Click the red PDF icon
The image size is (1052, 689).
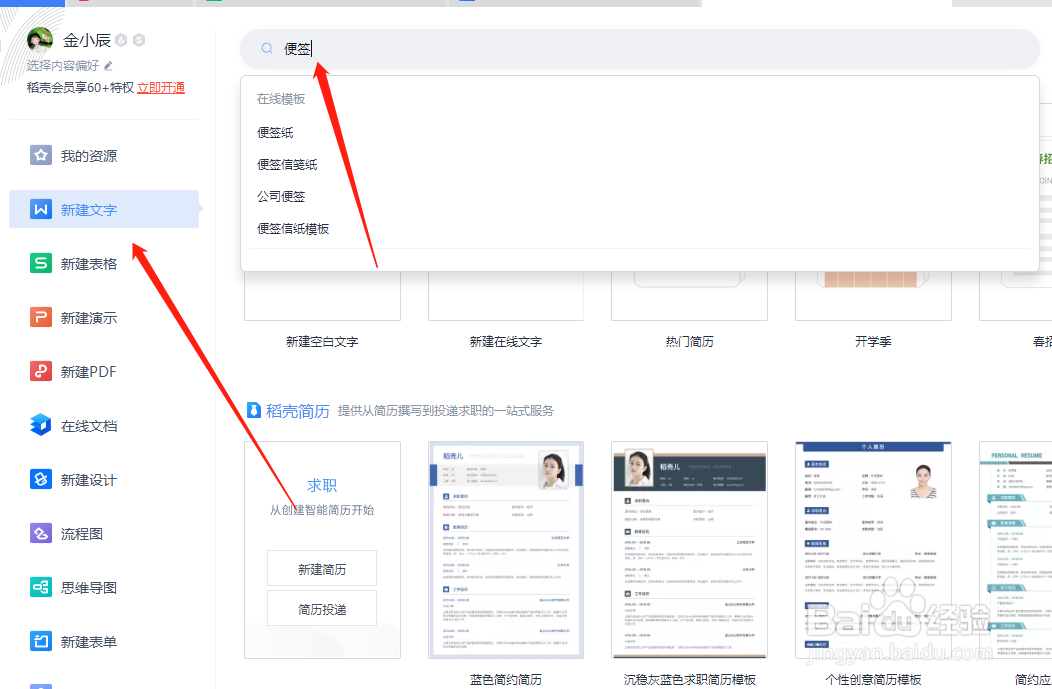41,371
